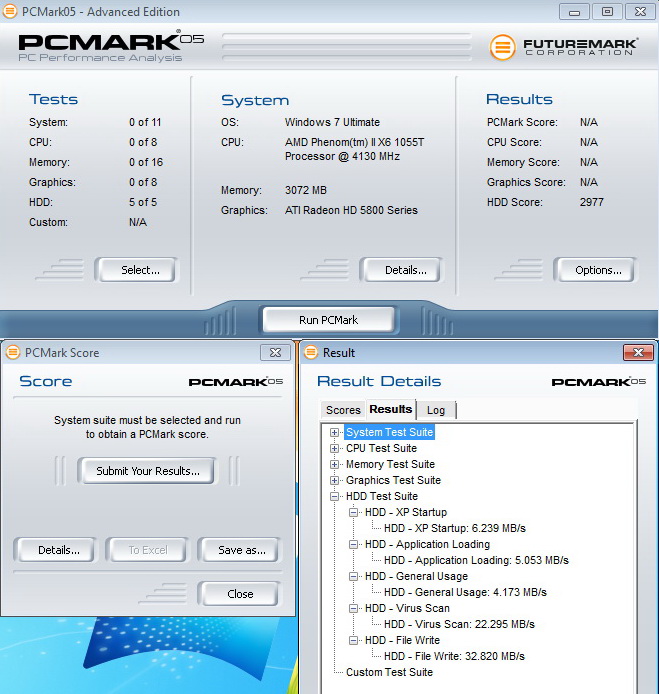The width and height of the screenshot is (659, 694).
Task: Click the Save as... button
Action: click(239, 550)
